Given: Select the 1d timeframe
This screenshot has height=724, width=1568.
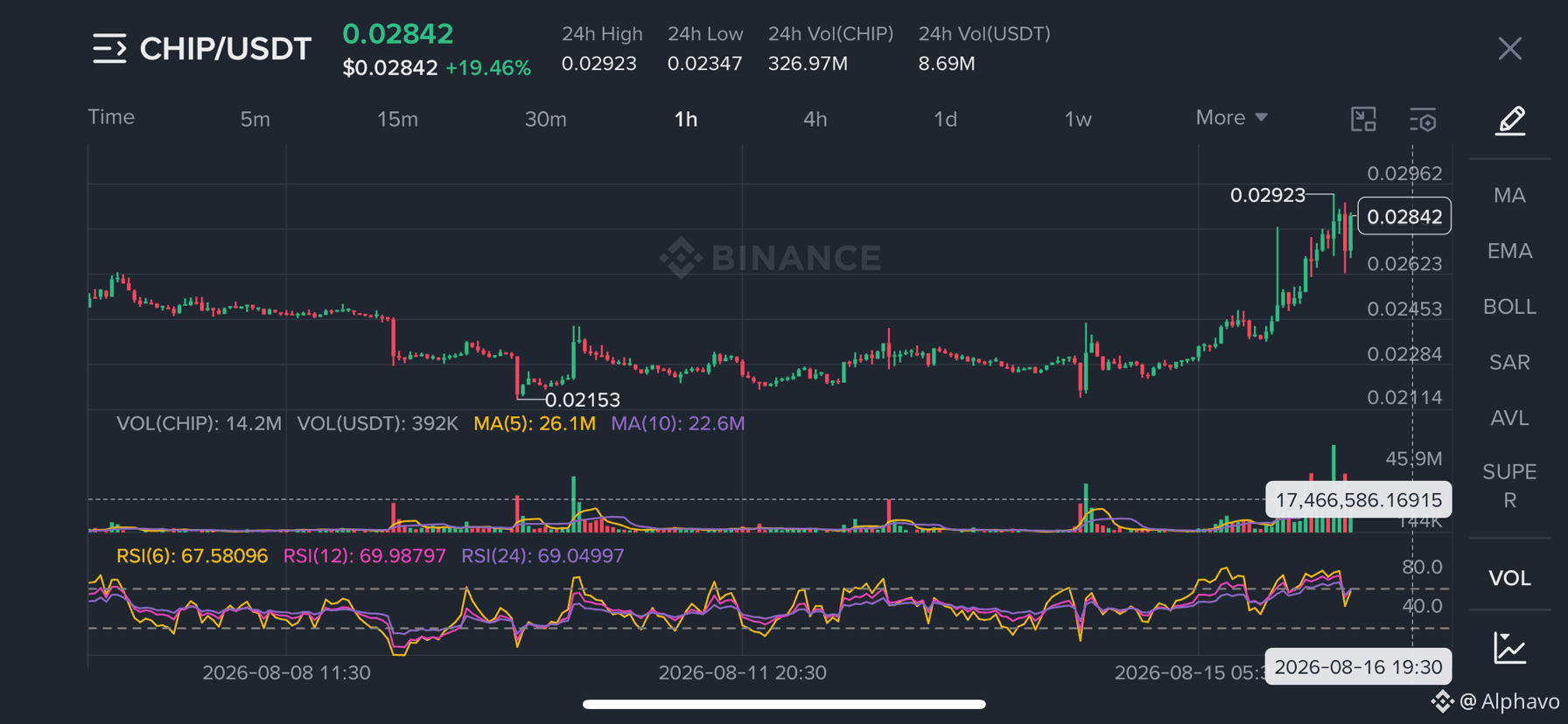Looking at the screenshot, I should click(x=945, y=119).
